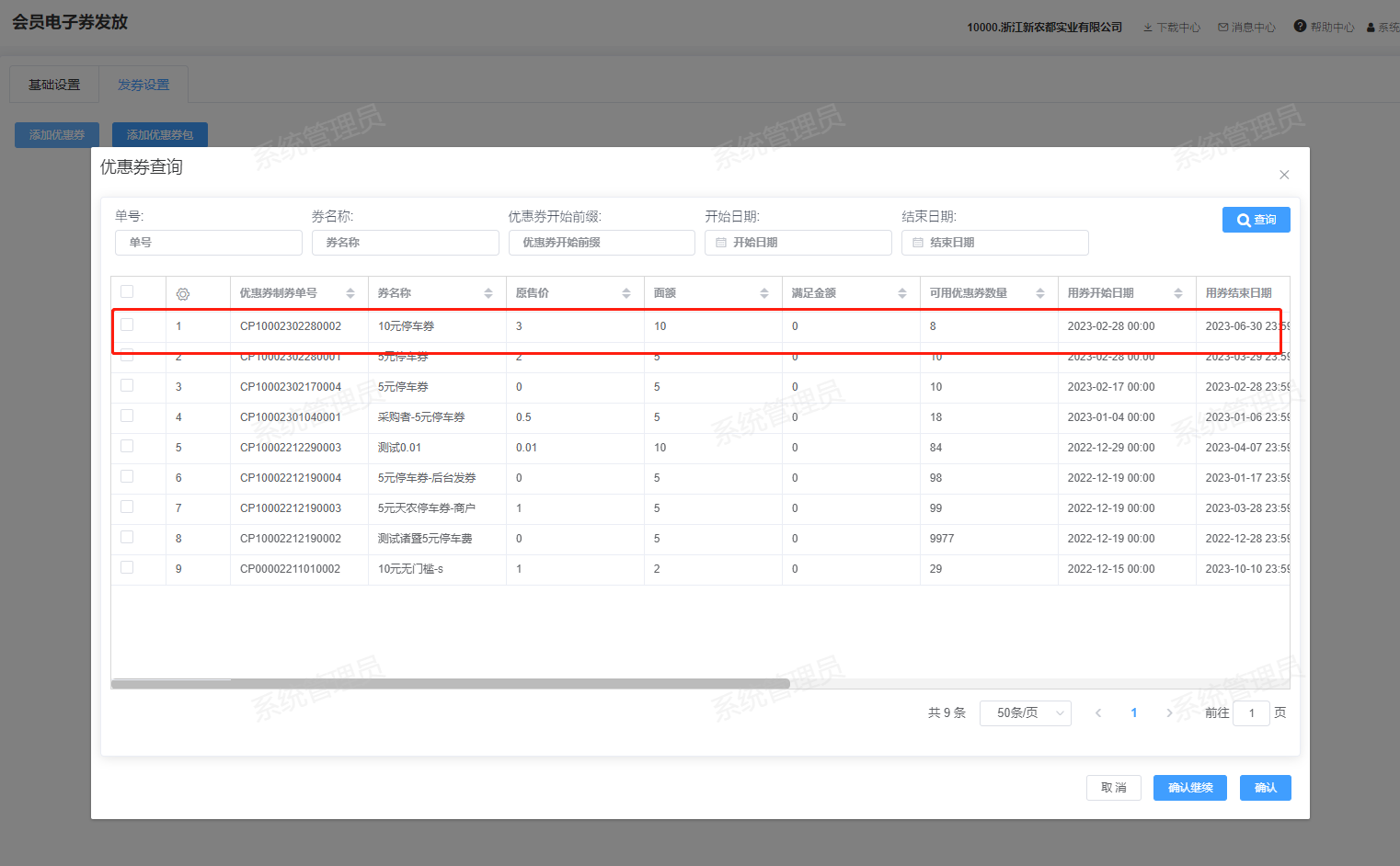Click the sort arrows on 券名称 column

point(488,293)
